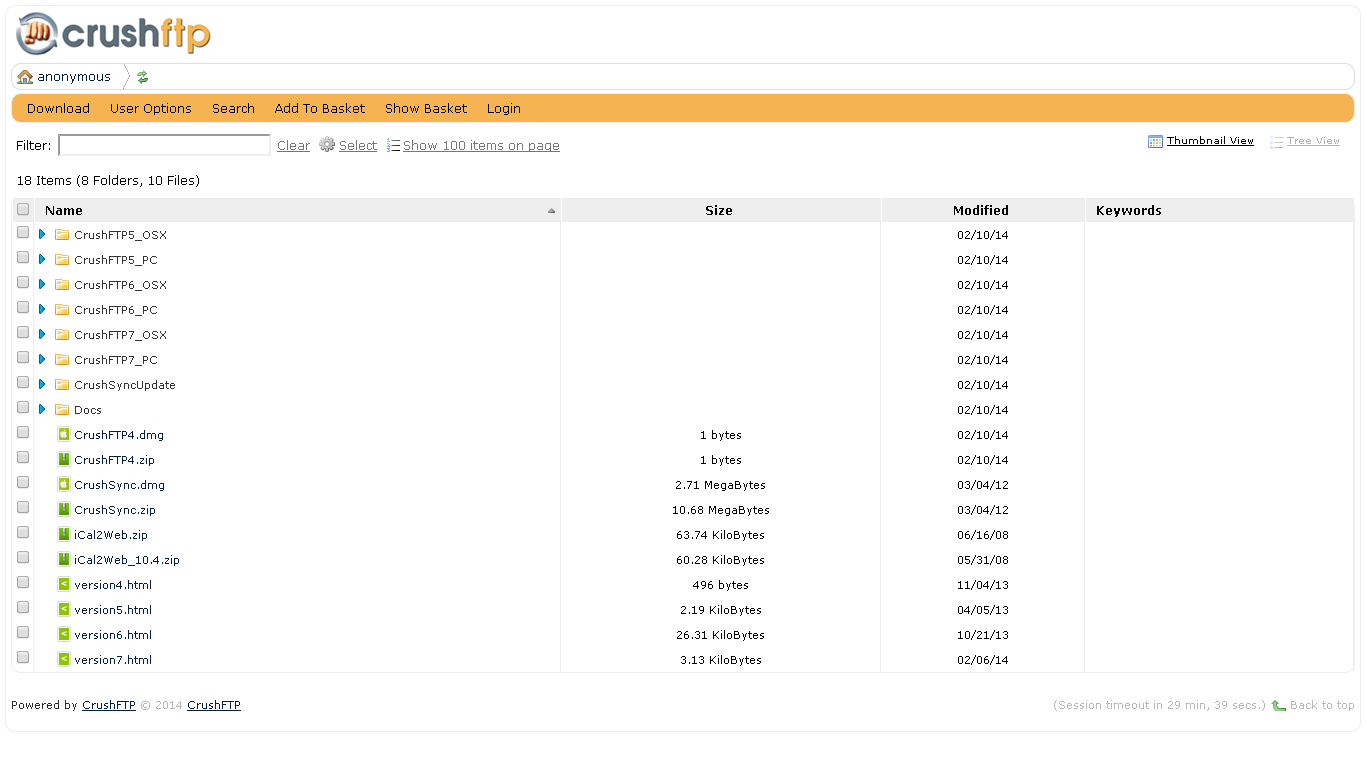Click Show 100 items on page link

pos(481,146)
